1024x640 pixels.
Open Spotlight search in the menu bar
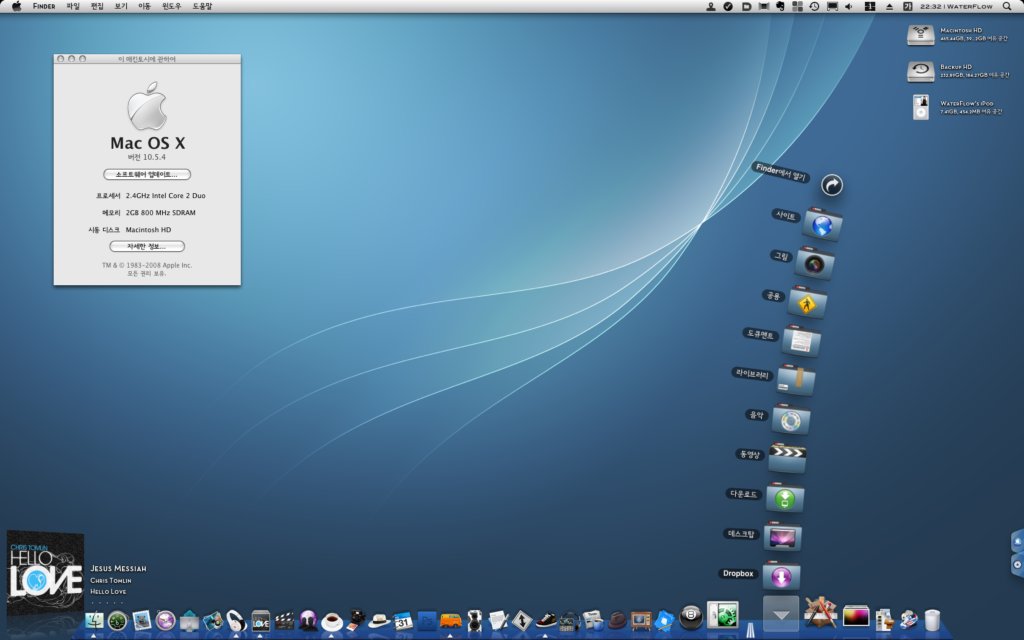tap(1007, 7)
